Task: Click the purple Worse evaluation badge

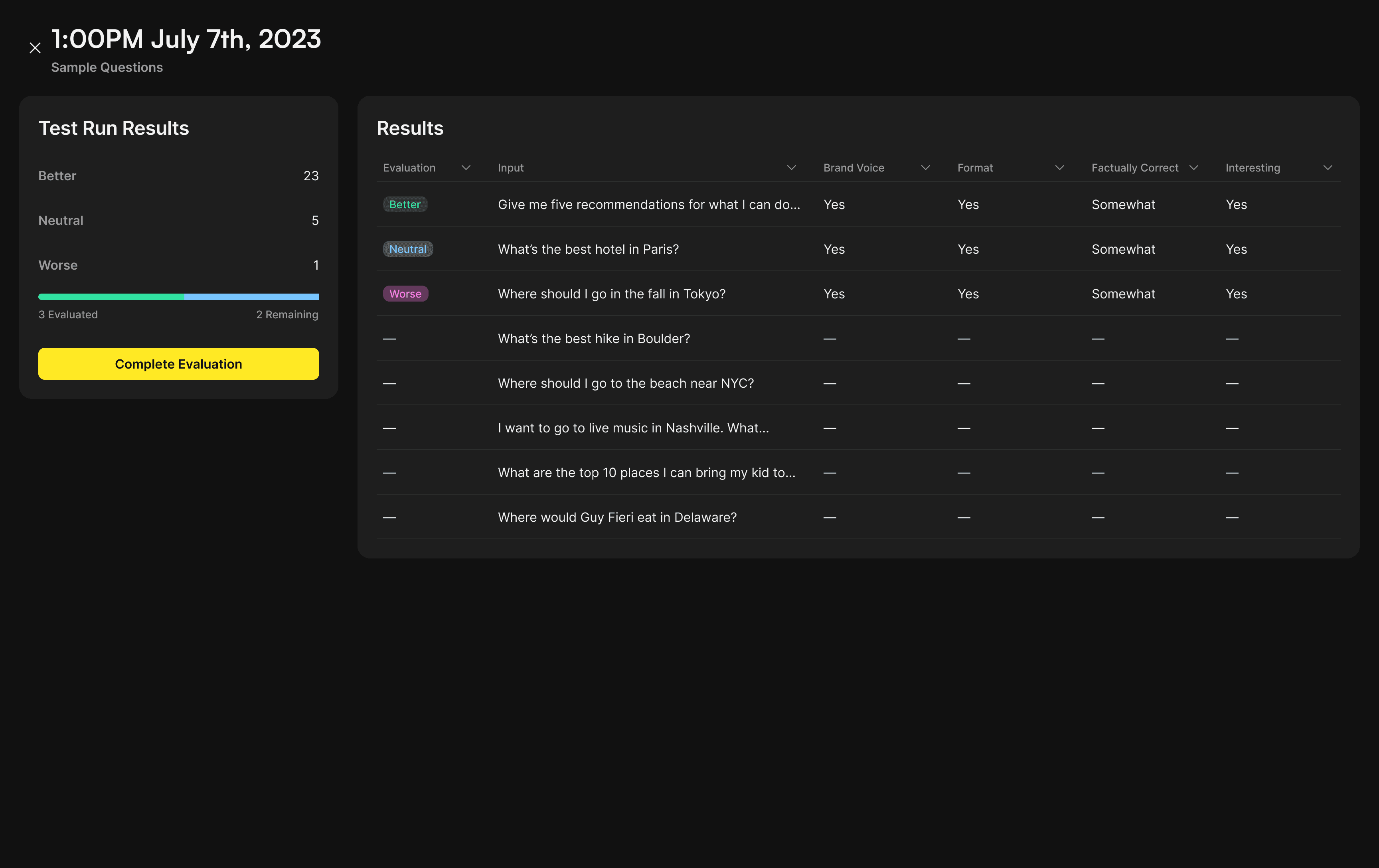Action: click(405, 294)
